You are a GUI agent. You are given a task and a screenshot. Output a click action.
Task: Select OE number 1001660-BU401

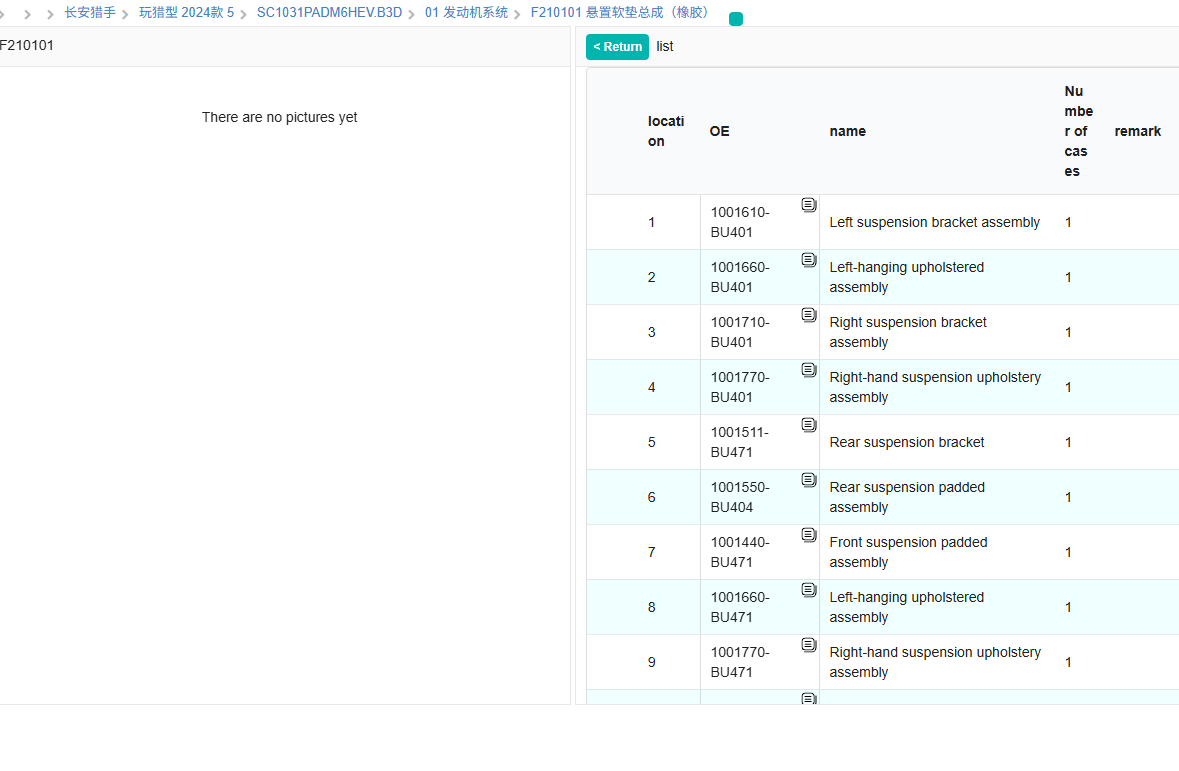[x=741, y=277]
